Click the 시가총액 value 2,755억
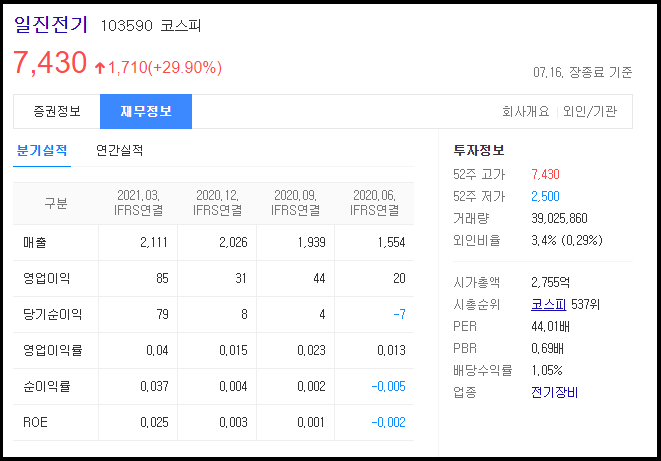This screenshot has width=661, height=461. (551, 282)
